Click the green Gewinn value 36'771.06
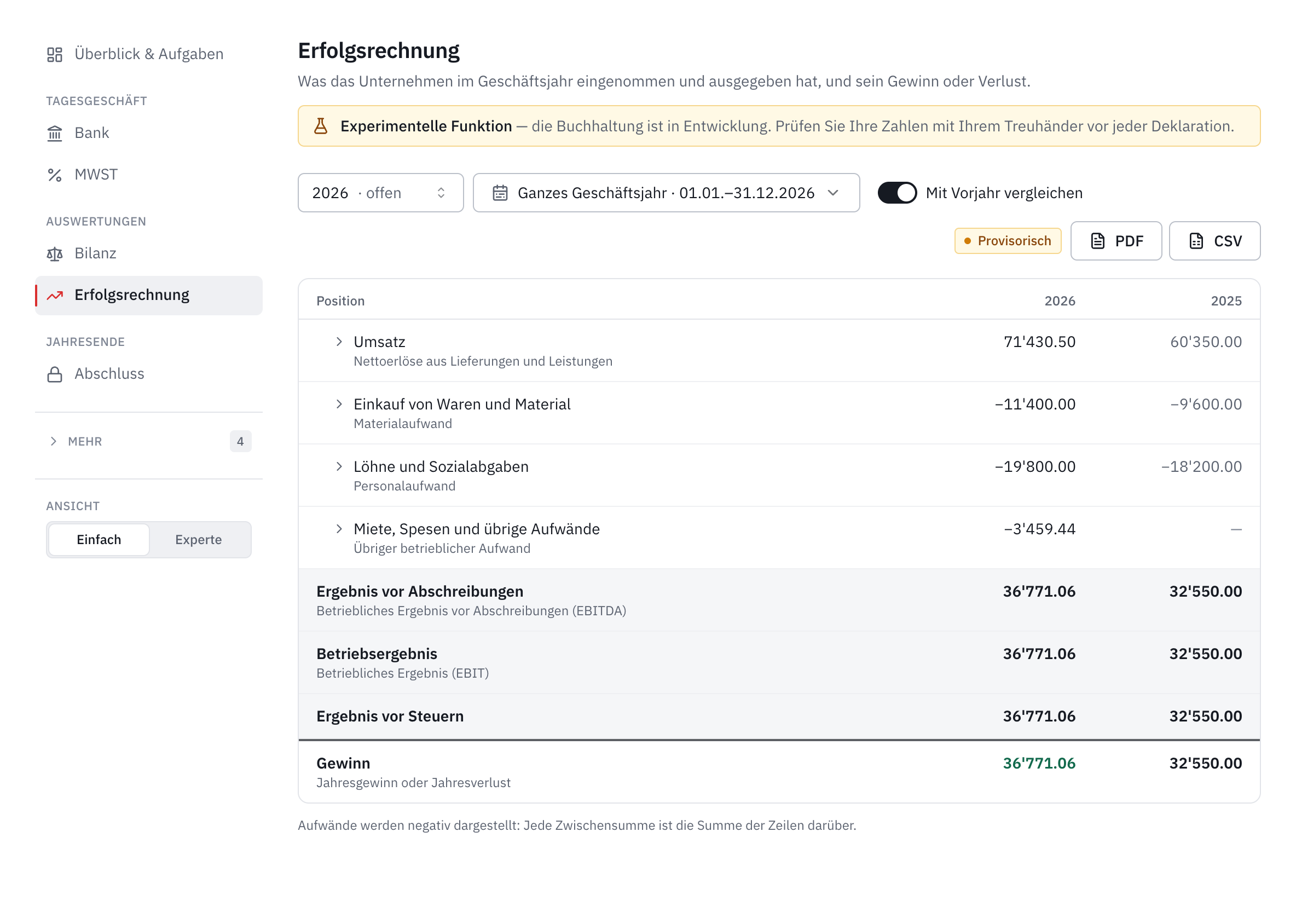 [1039, 764]
